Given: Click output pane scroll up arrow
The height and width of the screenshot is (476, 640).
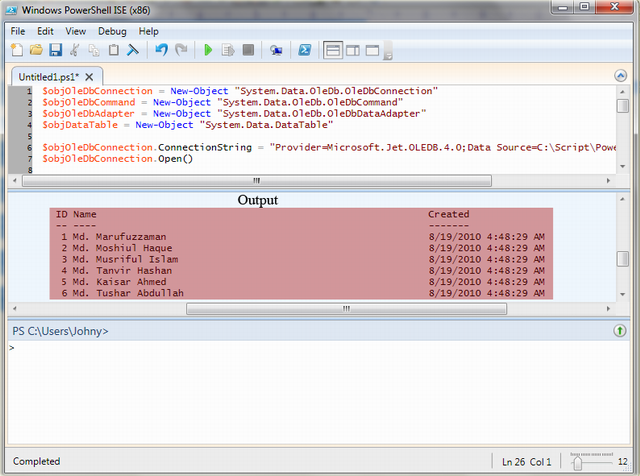Looking at the screenshot, I should [622, 199].
